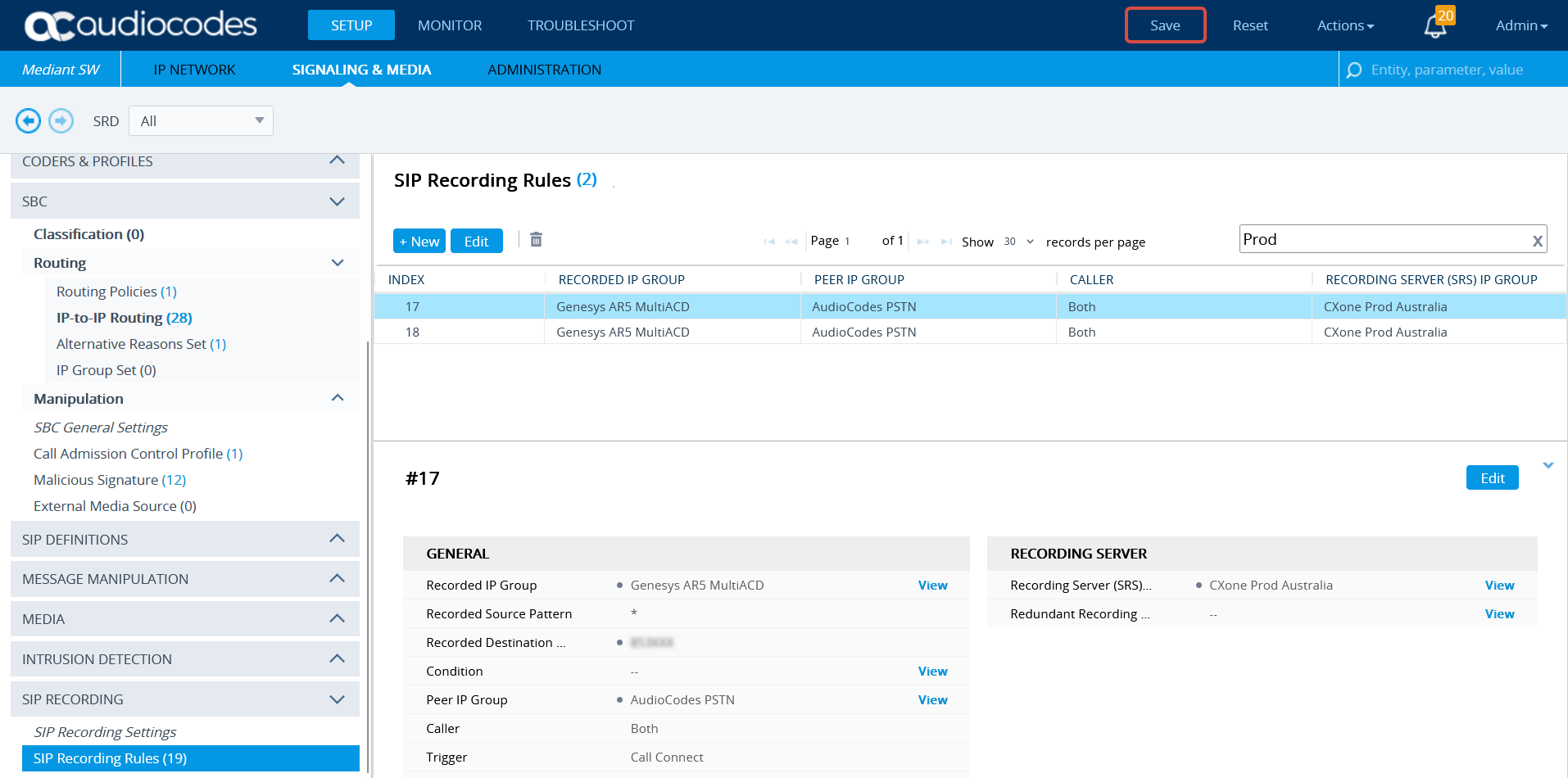1568x778 pixels.
Task: Click the forward navigation arrow icon
Action: 61,121
